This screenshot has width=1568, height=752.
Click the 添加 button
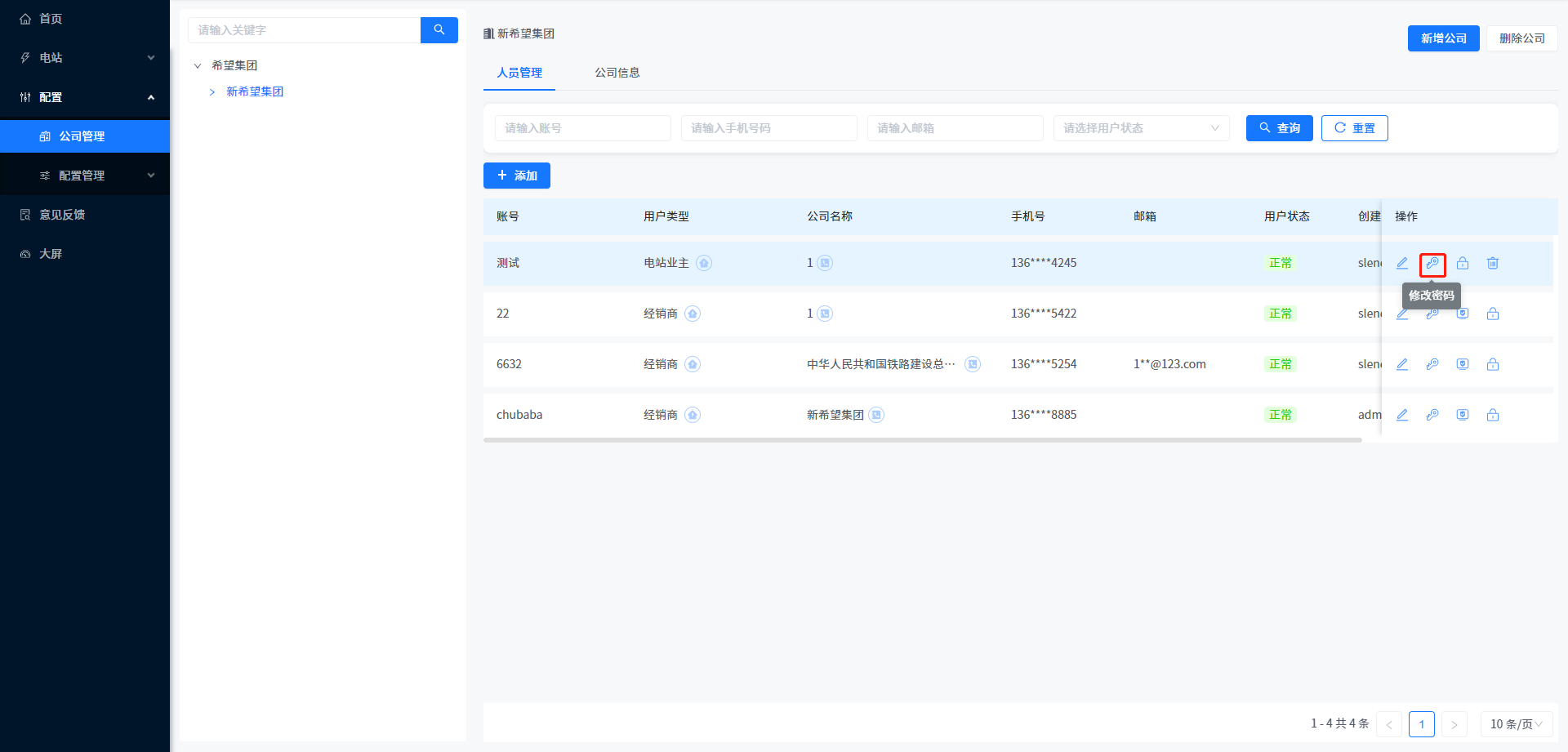coord(517,176)
